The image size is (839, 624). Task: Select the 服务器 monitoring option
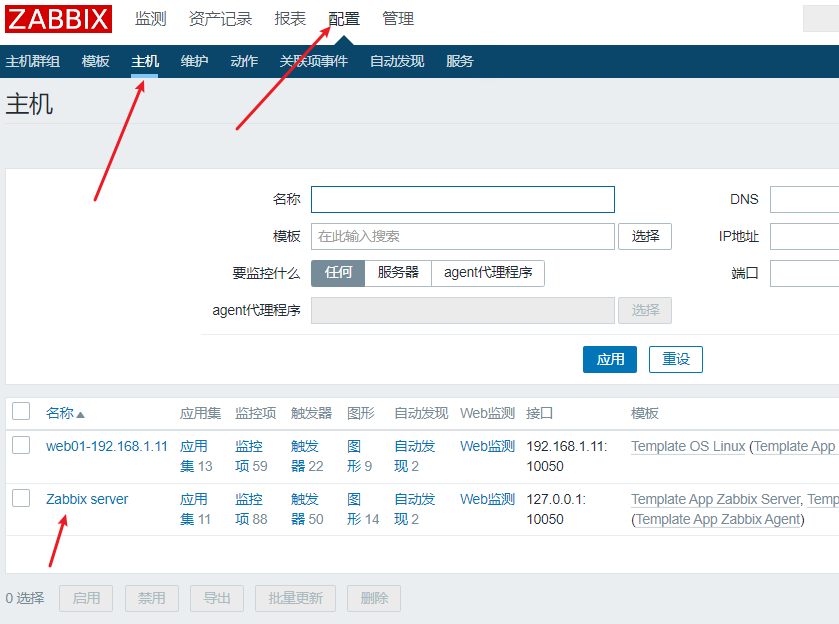click(x=398, y=273)
